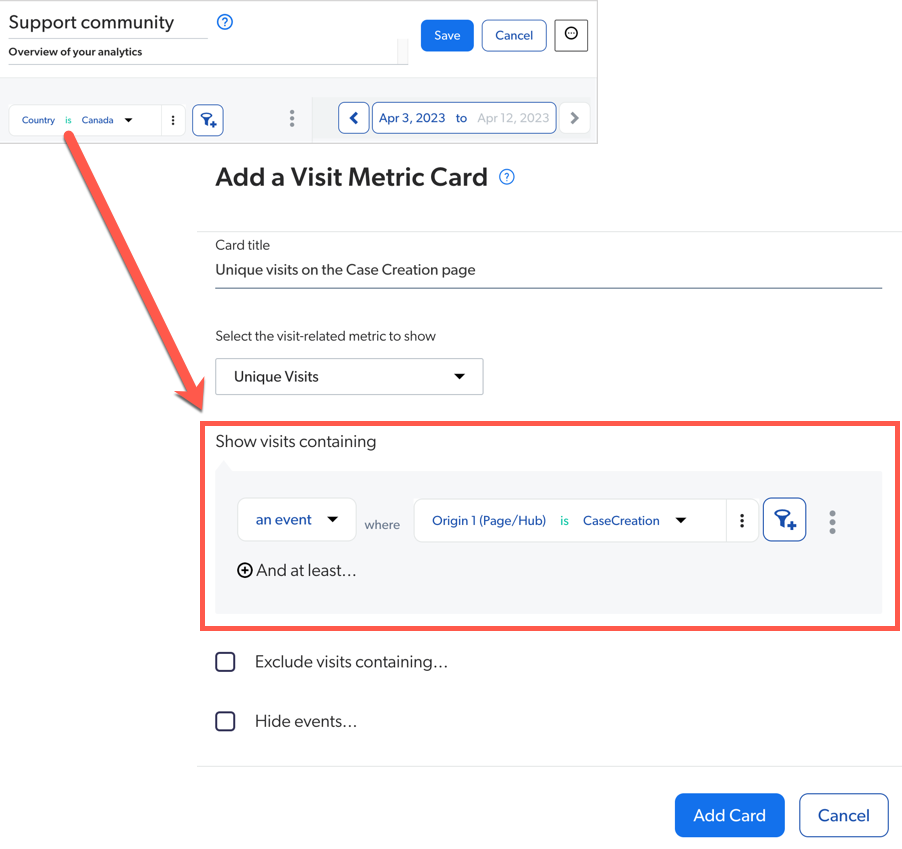Go to the previous date range with the left chevron
The image size is (902, 849).
(354, 117)
